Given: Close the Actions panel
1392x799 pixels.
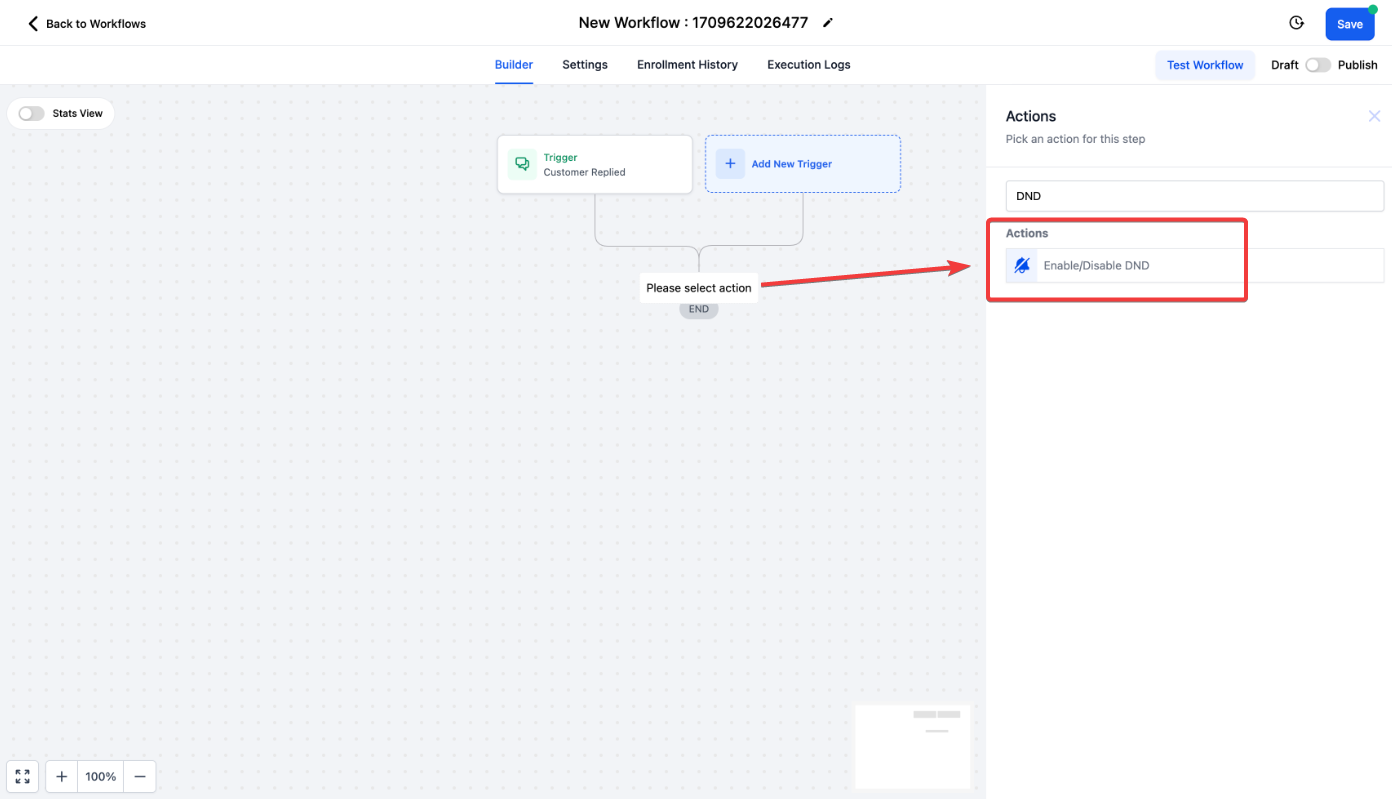Looking at the screenshot, I should (1374, 116).
